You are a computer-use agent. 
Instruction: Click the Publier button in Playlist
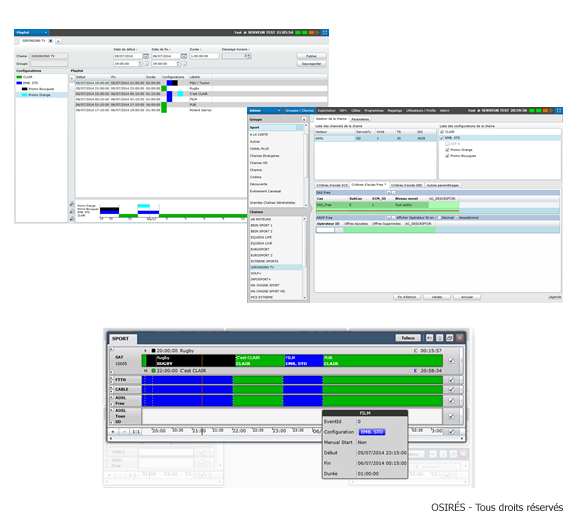311,56
